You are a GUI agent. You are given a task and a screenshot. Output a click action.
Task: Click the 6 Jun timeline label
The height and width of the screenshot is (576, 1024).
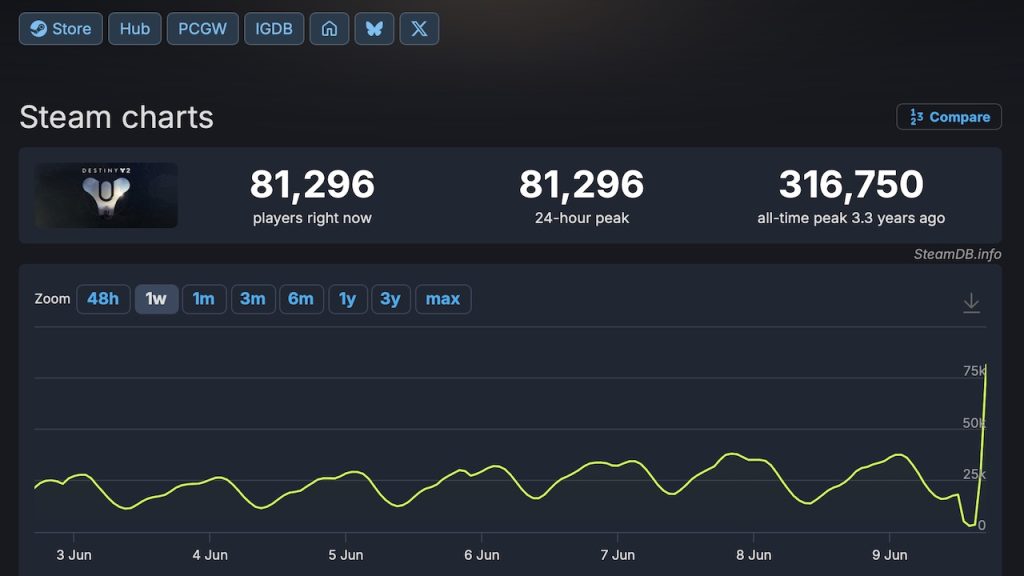[482, 555]
